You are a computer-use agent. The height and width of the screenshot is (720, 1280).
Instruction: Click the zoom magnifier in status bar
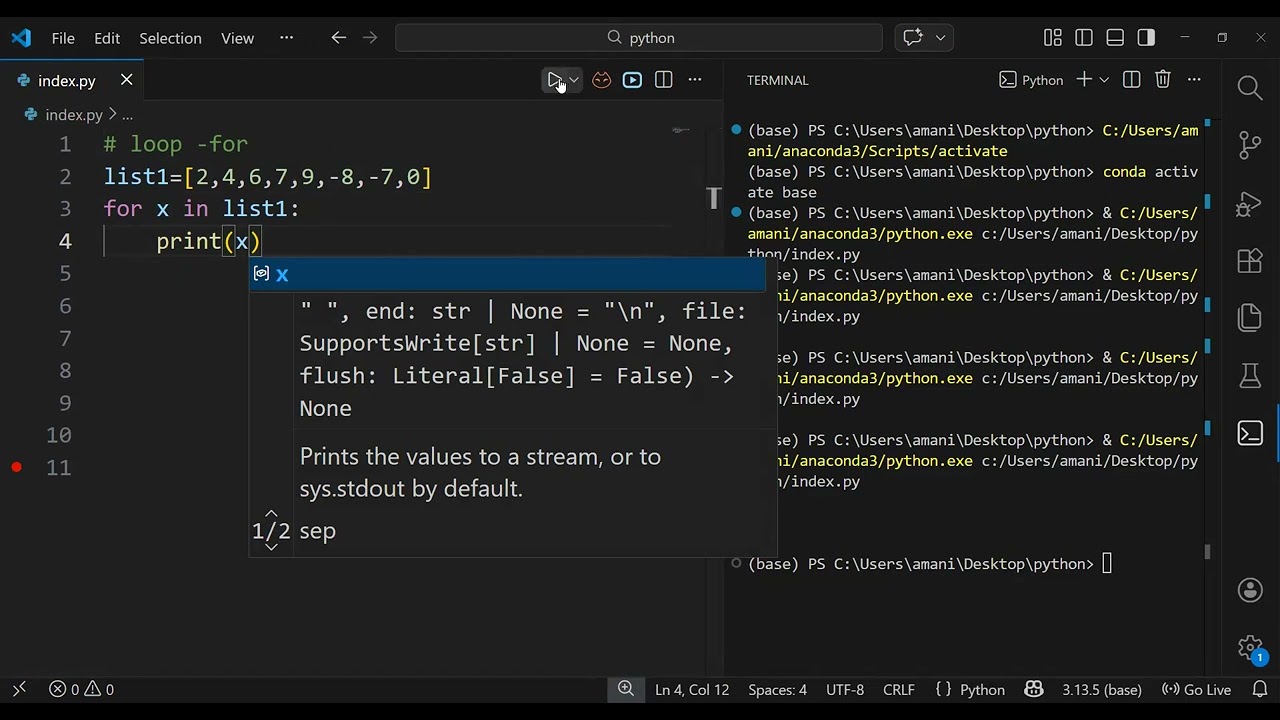click(x=626, y=689)
